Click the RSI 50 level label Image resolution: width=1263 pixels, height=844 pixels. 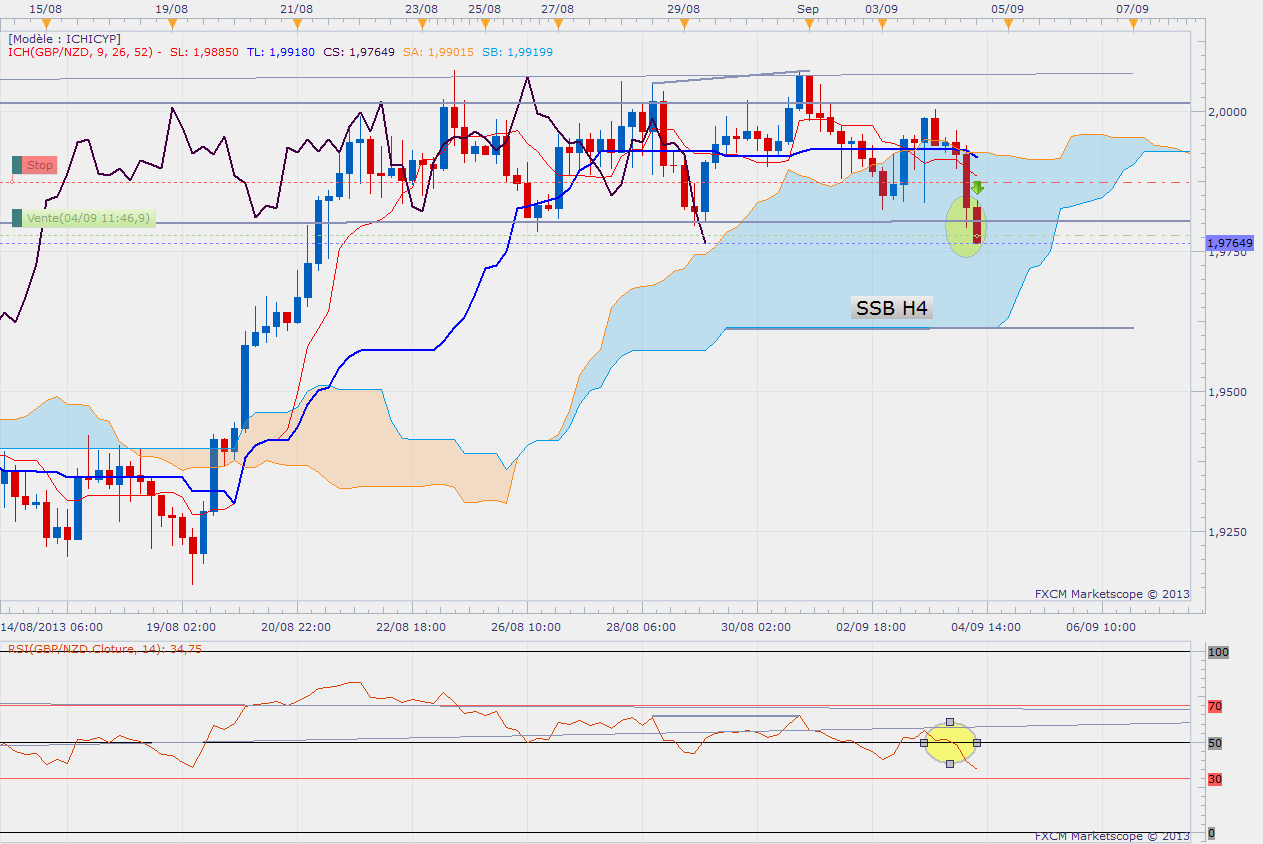(x=1214, y=743)
